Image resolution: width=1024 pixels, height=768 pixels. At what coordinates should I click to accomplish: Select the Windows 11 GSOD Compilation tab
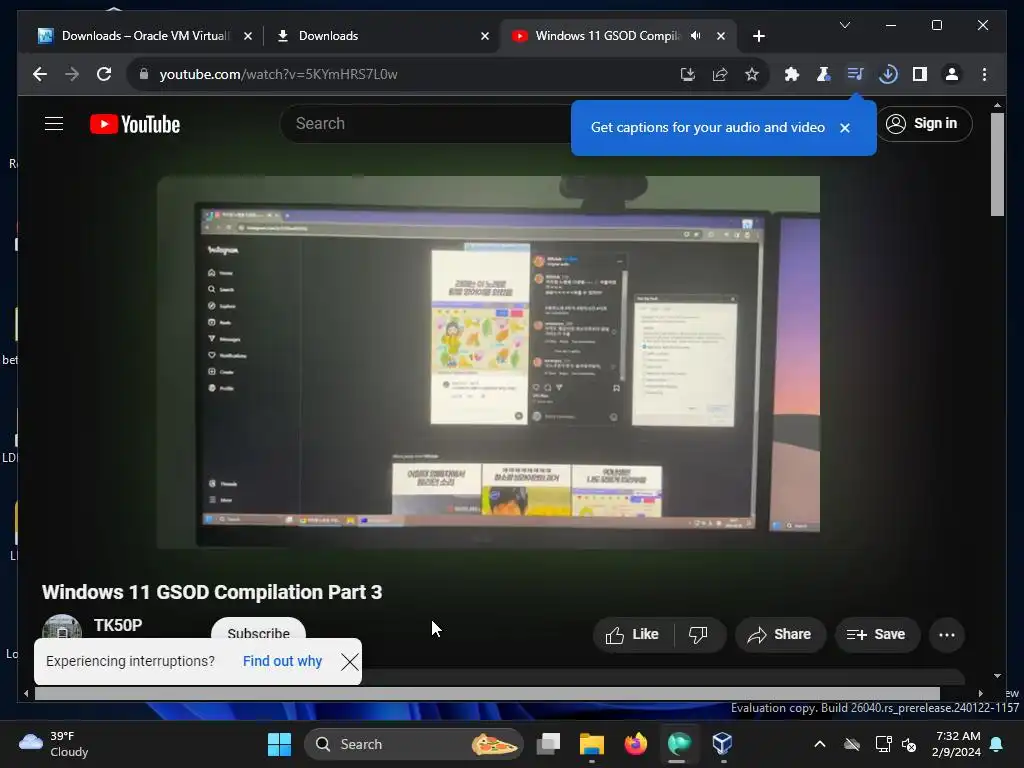(x=607, y=36)
